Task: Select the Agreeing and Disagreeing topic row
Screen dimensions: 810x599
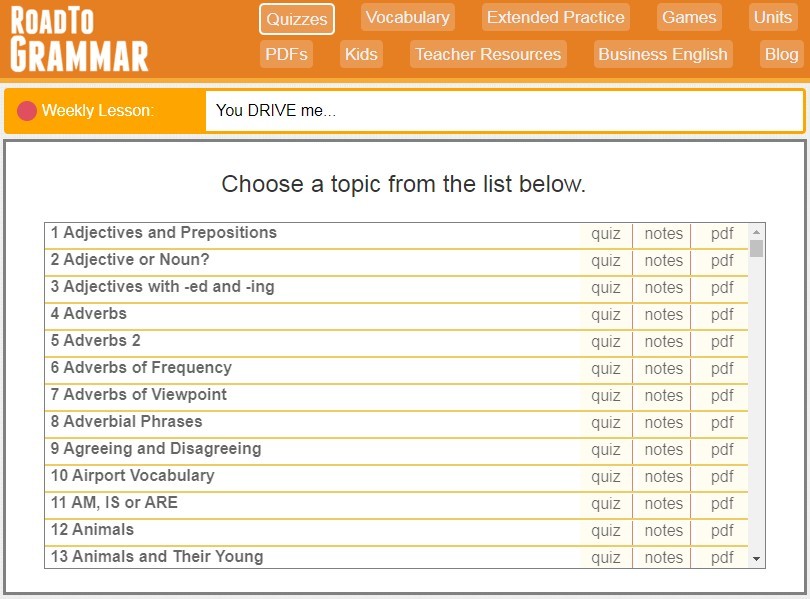Action: coord(300,449)
